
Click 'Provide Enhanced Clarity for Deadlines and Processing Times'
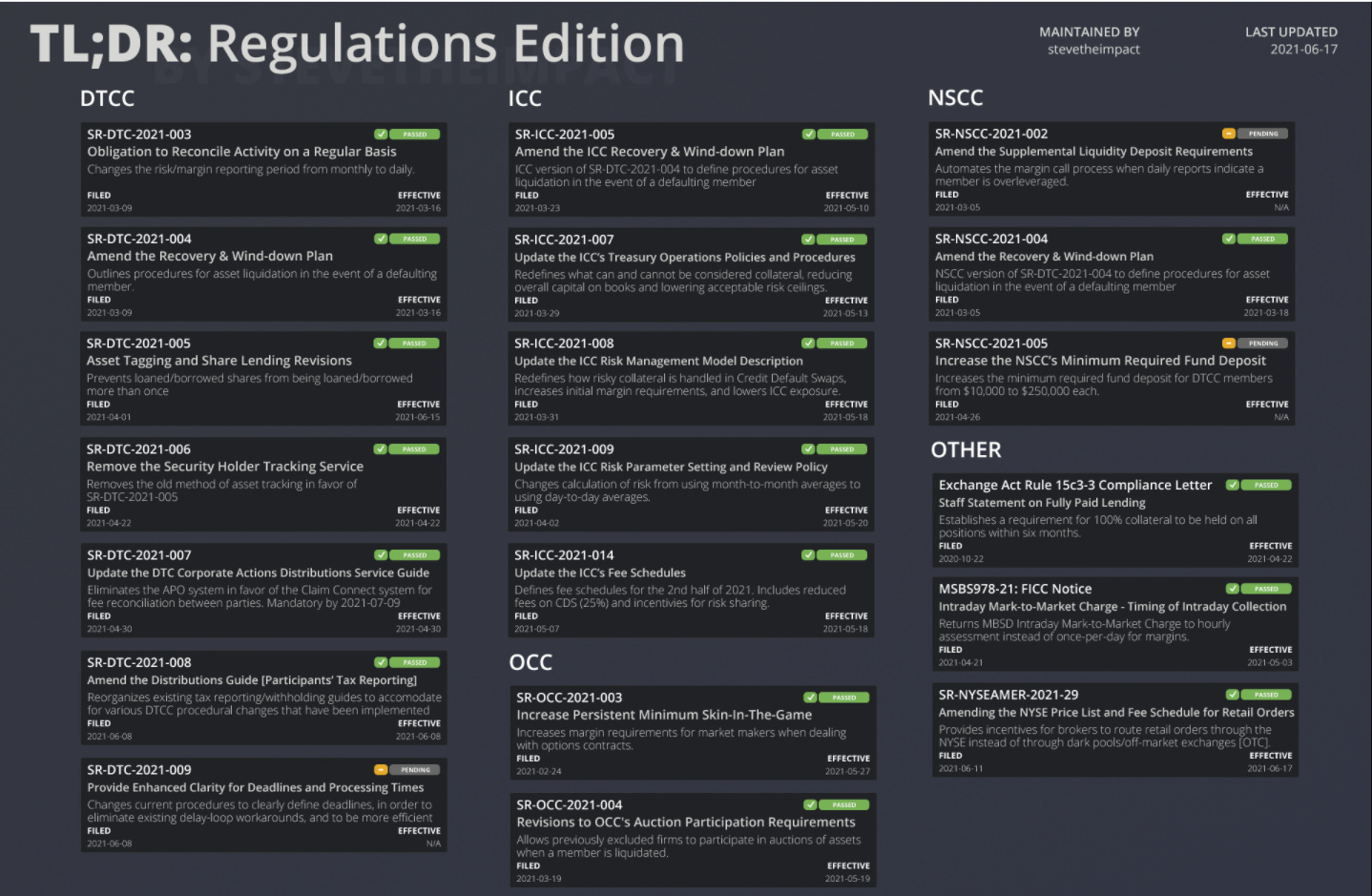[x=256, y=787]
